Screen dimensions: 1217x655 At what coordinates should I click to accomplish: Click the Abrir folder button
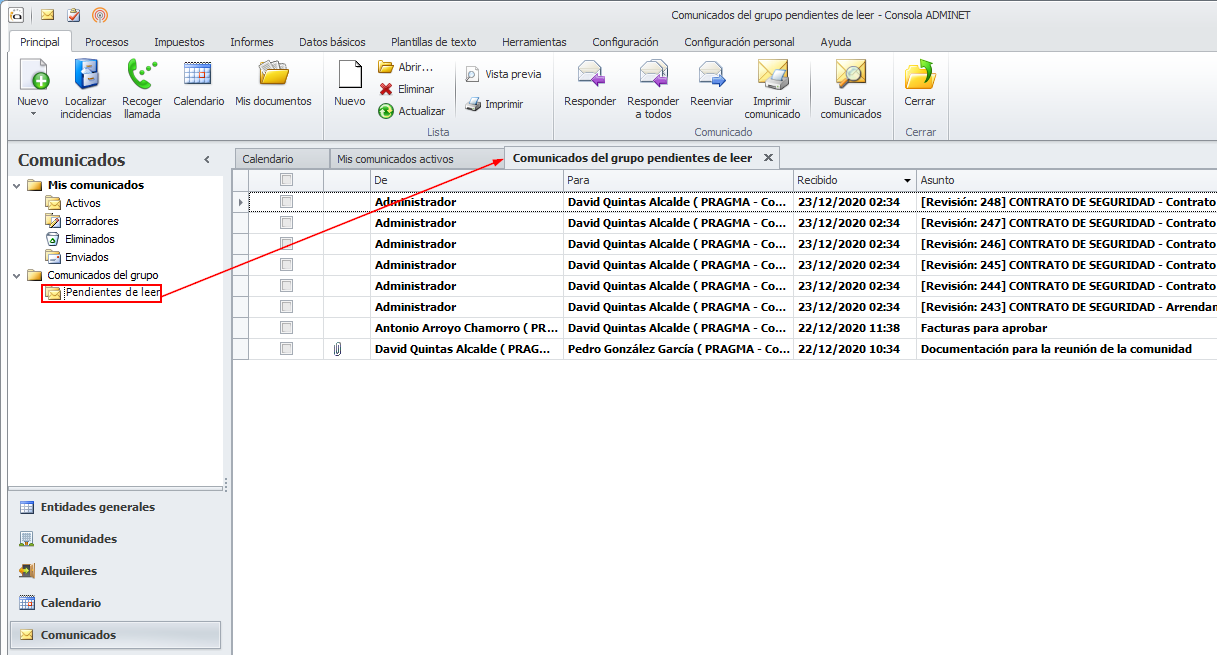pyautogui.click(x=405, y=67)
